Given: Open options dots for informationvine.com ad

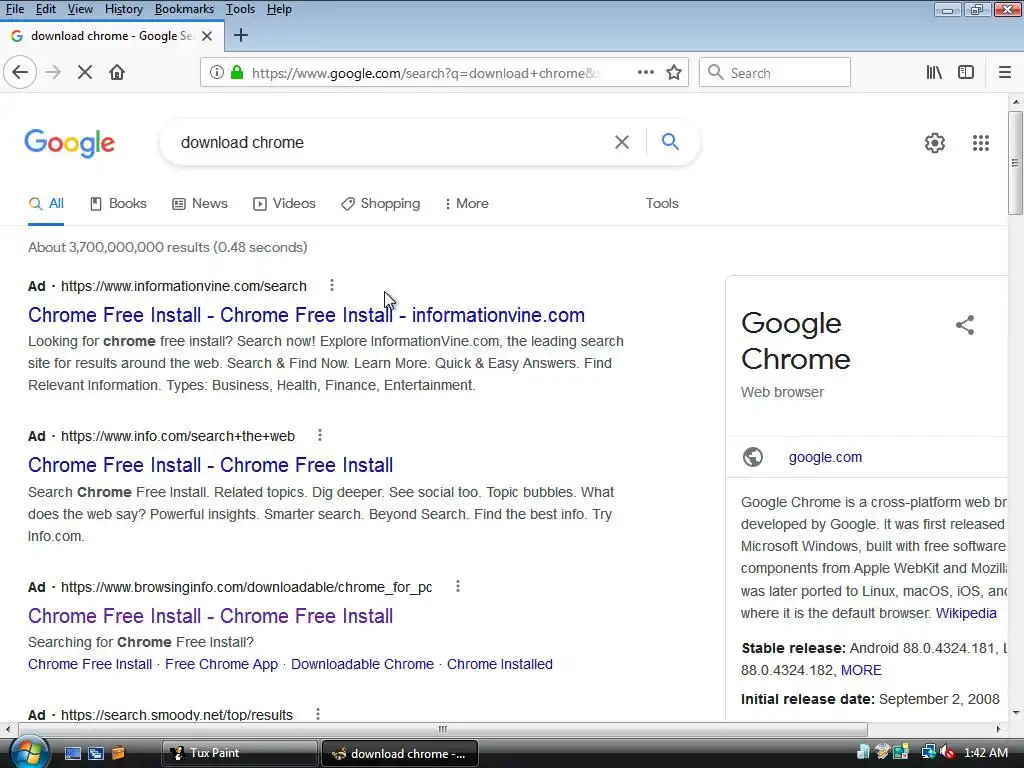Looking at the screenshot, I should click(x=332, y=285).
